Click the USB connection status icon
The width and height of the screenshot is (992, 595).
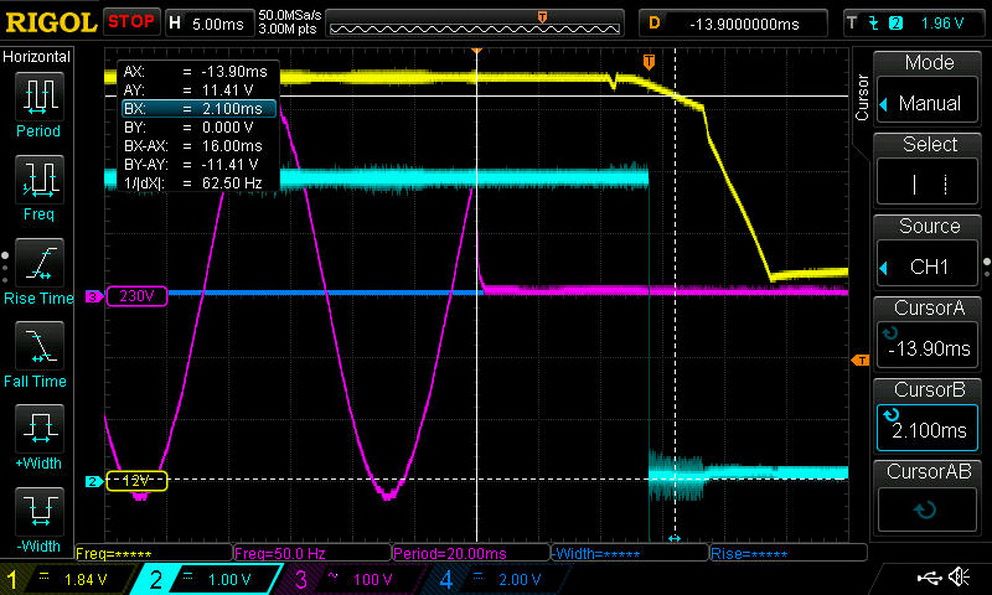pos(929,577)
